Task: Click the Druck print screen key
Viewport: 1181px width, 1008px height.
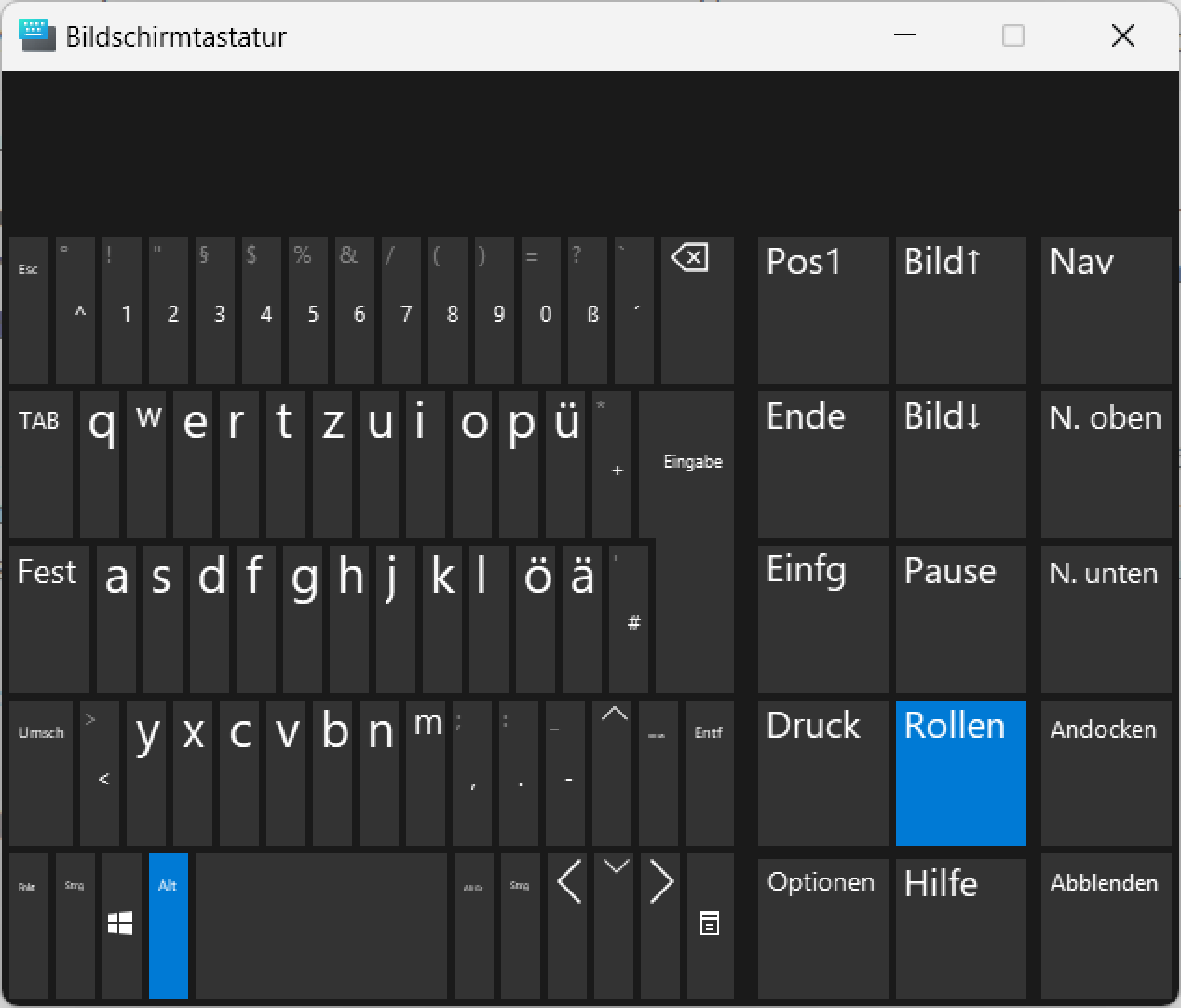Action: pyautogui.click(x=823, y=773)
